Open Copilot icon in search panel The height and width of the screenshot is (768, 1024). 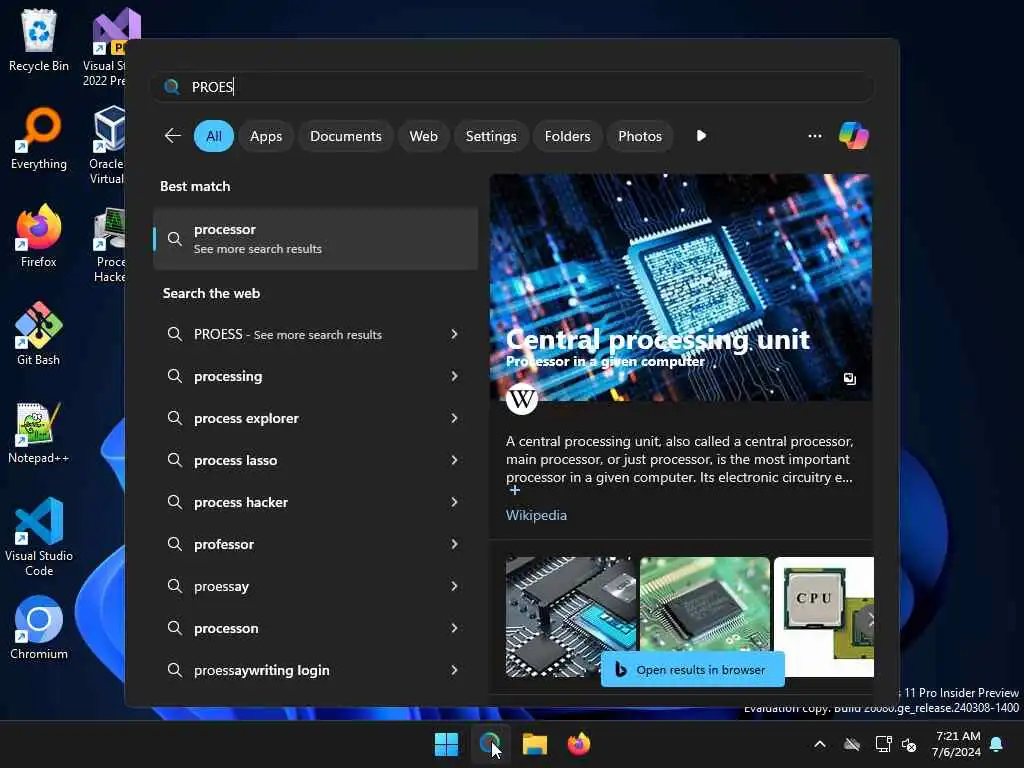point(854,136)
